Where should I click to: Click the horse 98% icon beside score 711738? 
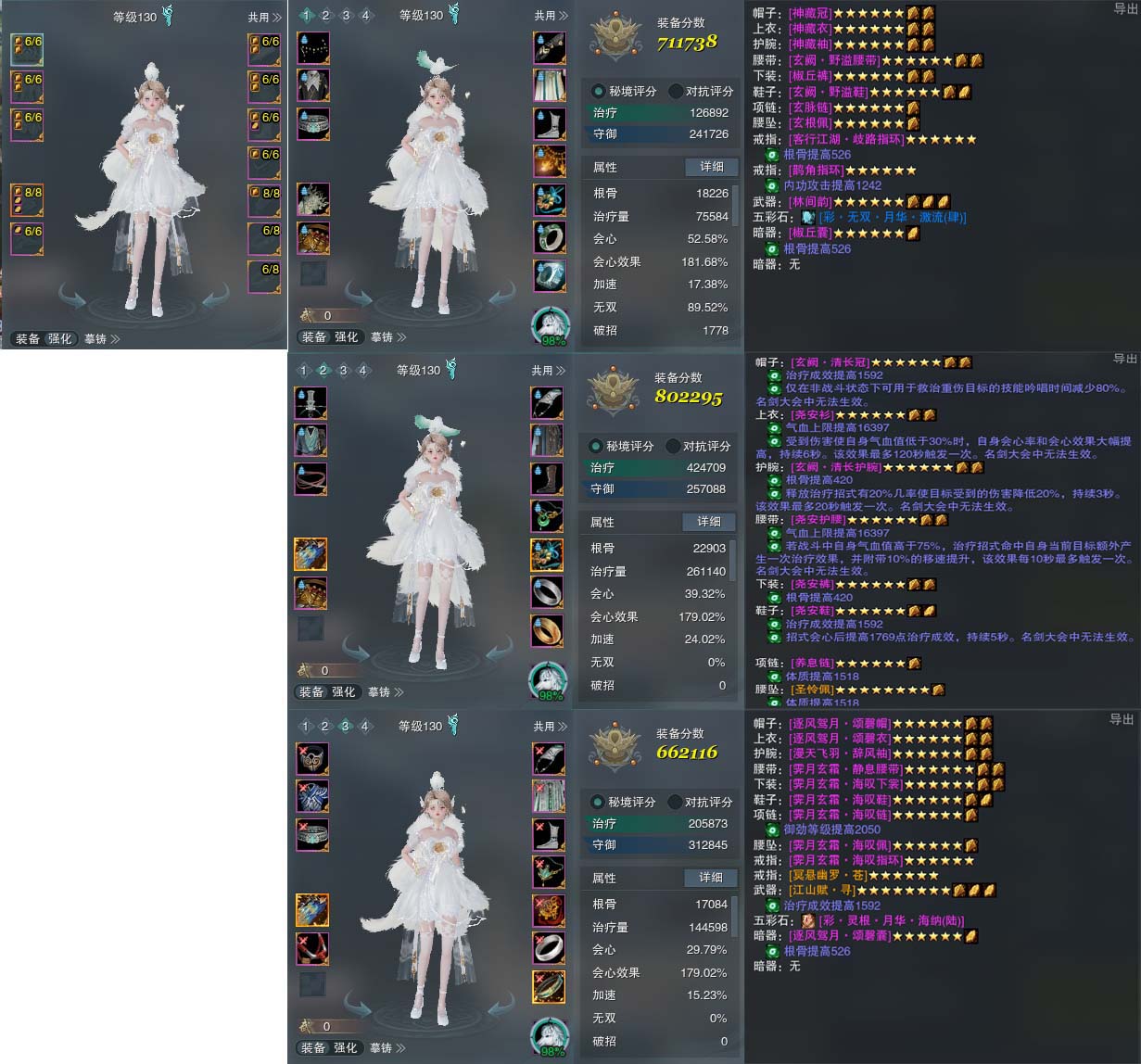pyautogui.click(x=550, y=327)
